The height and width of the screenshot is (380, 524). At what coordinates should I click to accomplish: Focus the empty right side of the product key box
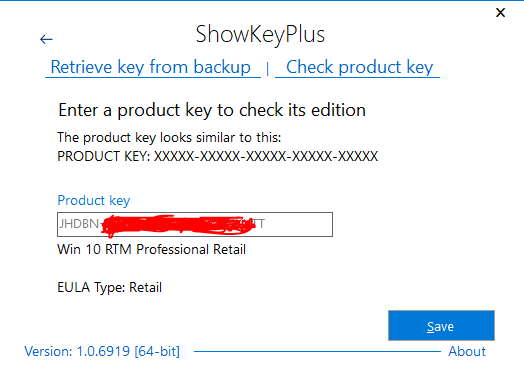point(298,224)
